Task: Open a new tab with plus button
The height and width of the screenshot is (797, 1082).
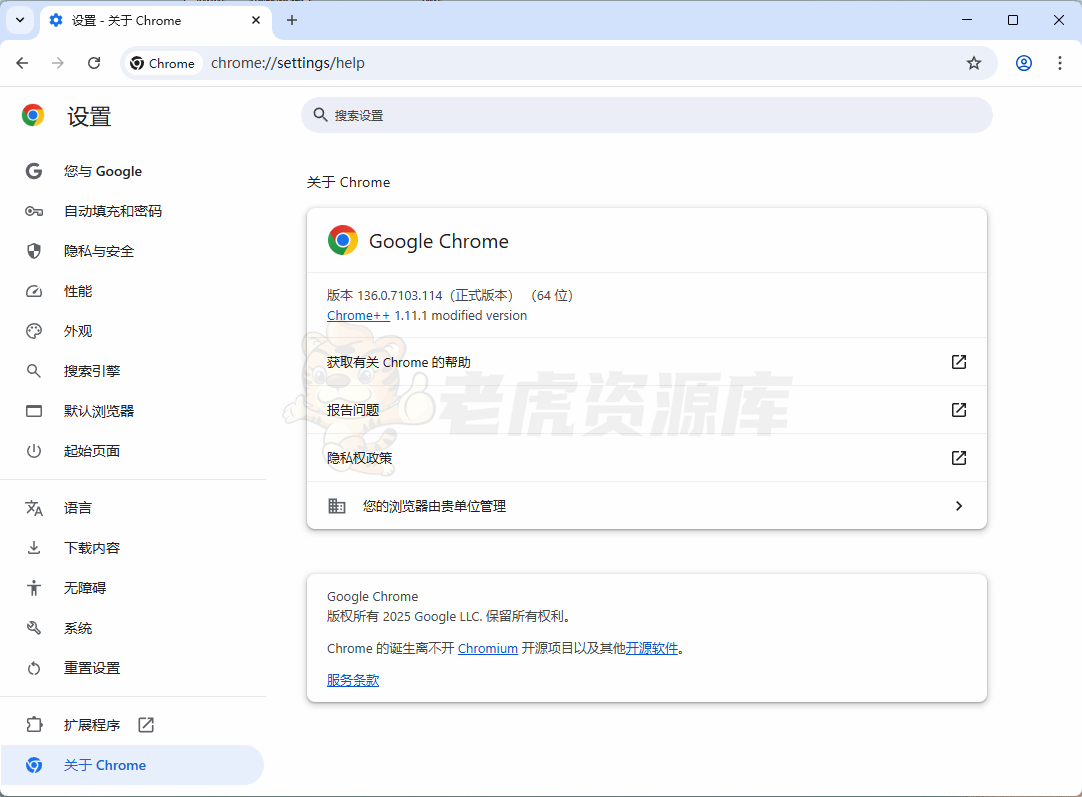Action: tap(292, 21)
